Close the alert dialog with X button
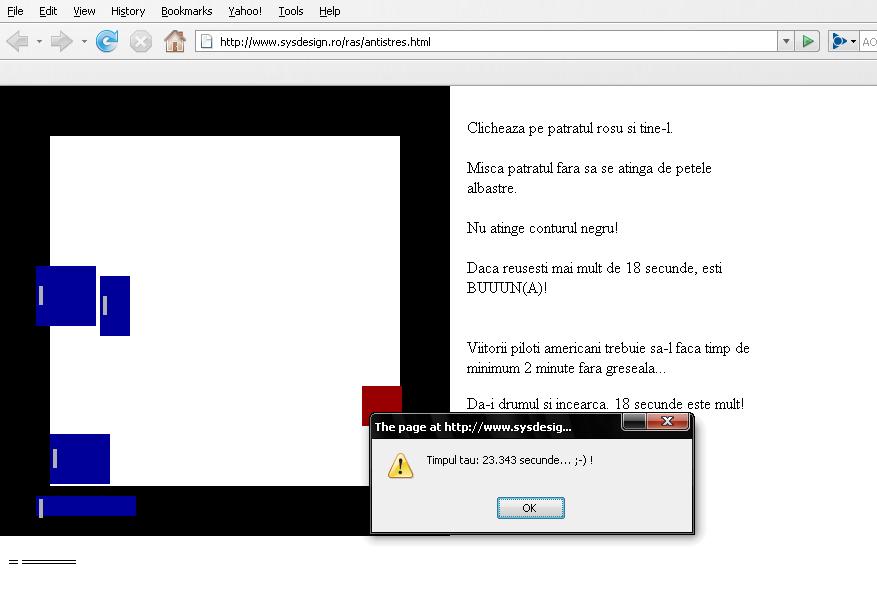The image size is (877, 612). 667,423
